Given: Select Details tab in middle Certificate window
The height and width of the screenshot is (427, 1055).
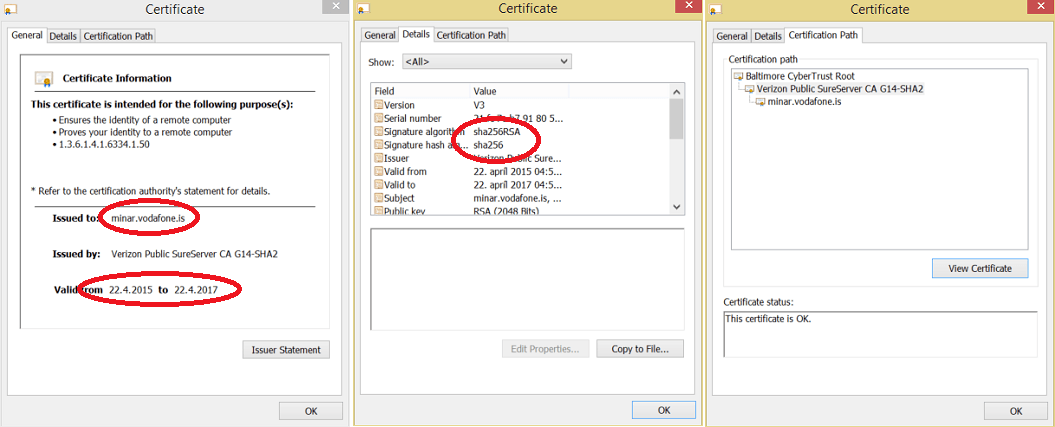Looking at the screenshot, I should click(x=416, y=34).
